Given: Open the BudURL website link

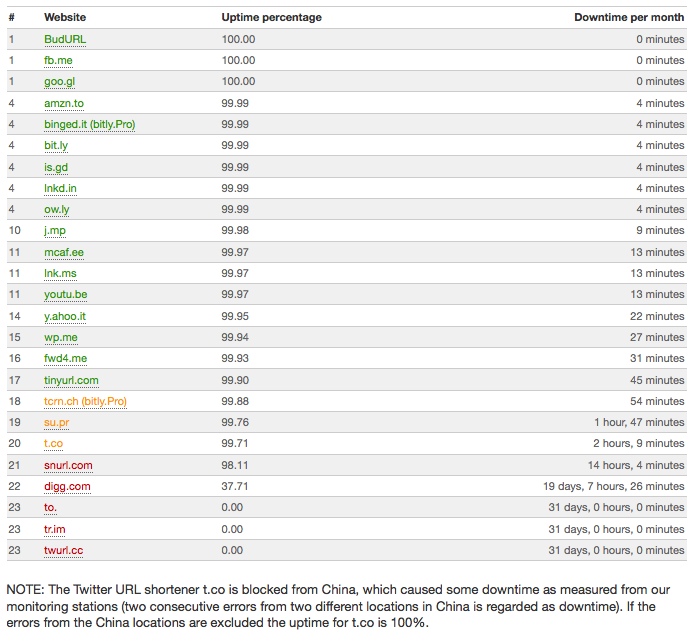Looking at the screenshot, I should click(65, 39).
